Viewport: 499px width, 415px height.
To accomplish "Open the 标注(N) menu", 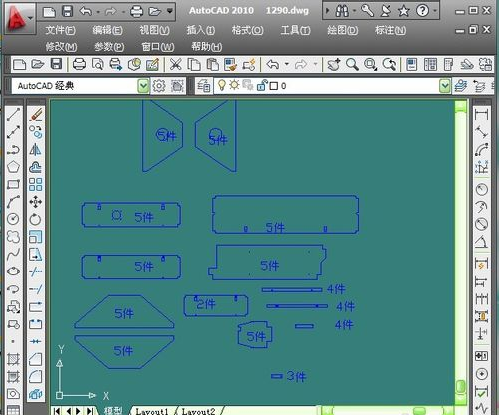I will click(390, 30).
